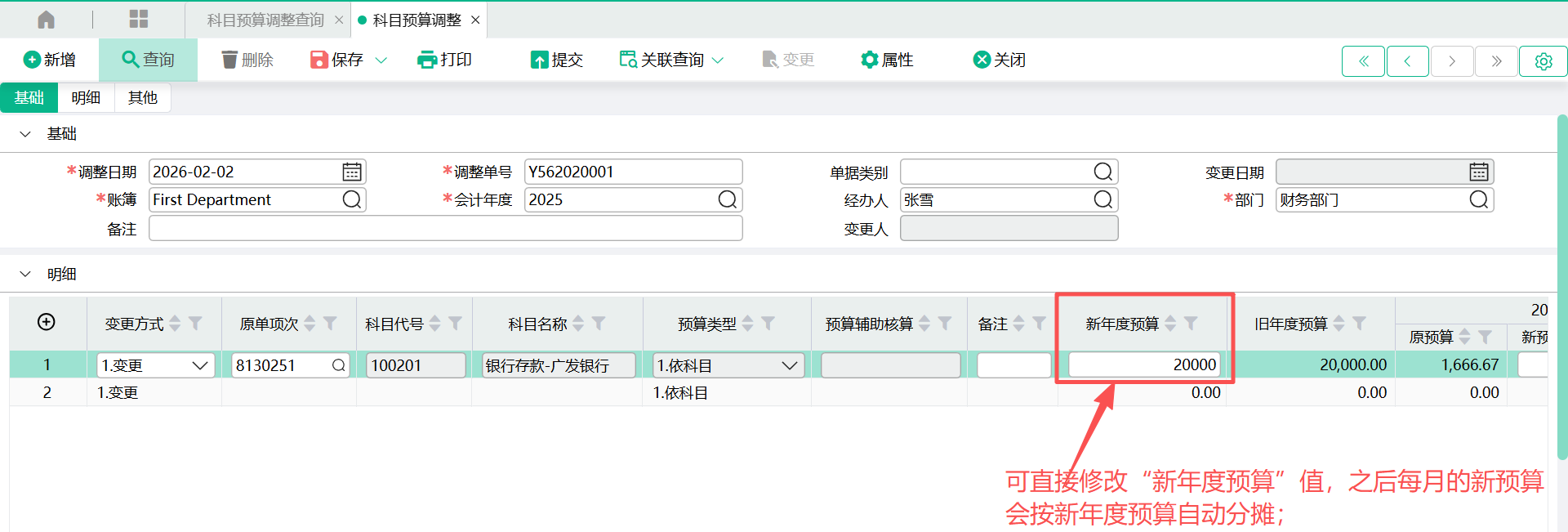Image resolution: width=1568 pixels, height=532 pixels.
Task: Open the app grid menu icon
Action: click(139, 20)
